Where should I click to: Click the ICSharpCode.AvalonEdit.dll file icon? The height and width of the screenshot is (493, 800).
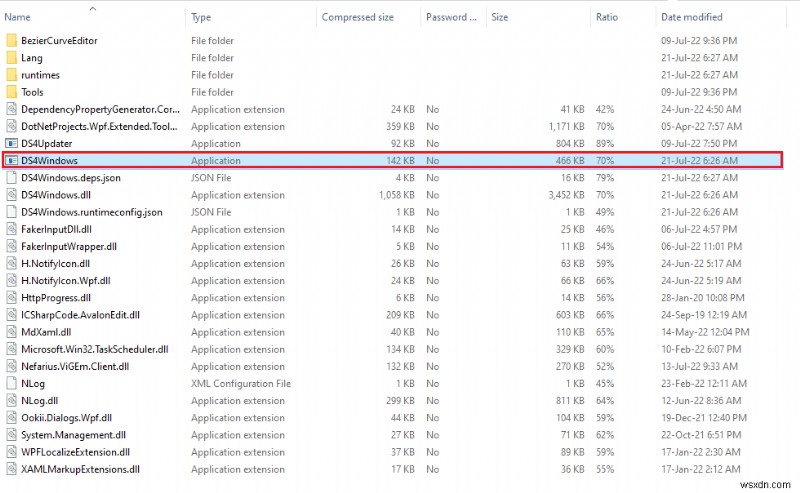click(x=11, y=315)
